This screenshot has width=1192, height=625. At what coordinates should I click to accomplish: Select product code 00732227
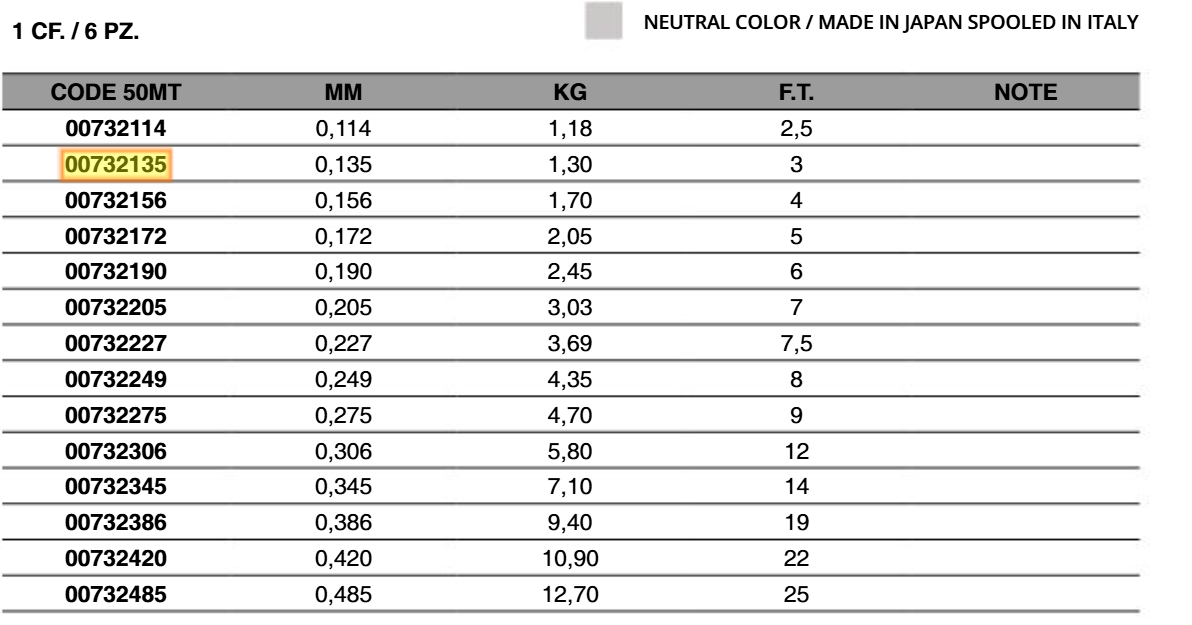click(x=116, y=343)
